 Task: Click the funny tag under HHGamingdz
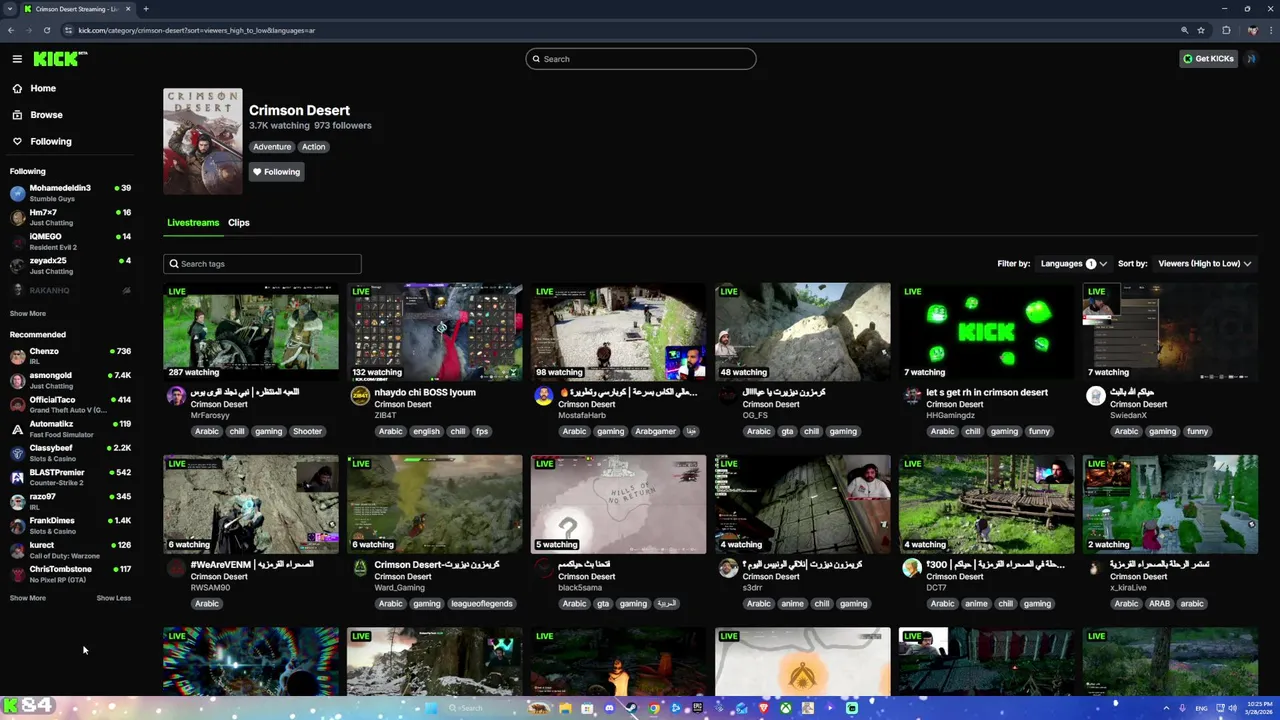[x=1039, y=432]
